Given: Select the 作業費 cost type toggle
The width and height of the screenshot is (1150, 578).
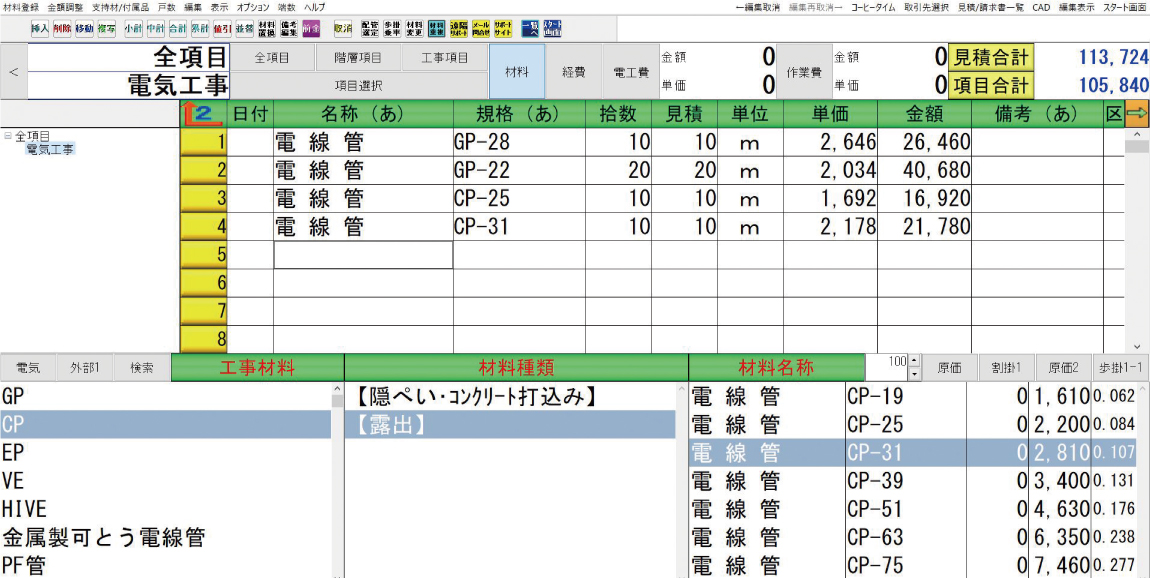Looking at the screenshot, I should [803, 71].
